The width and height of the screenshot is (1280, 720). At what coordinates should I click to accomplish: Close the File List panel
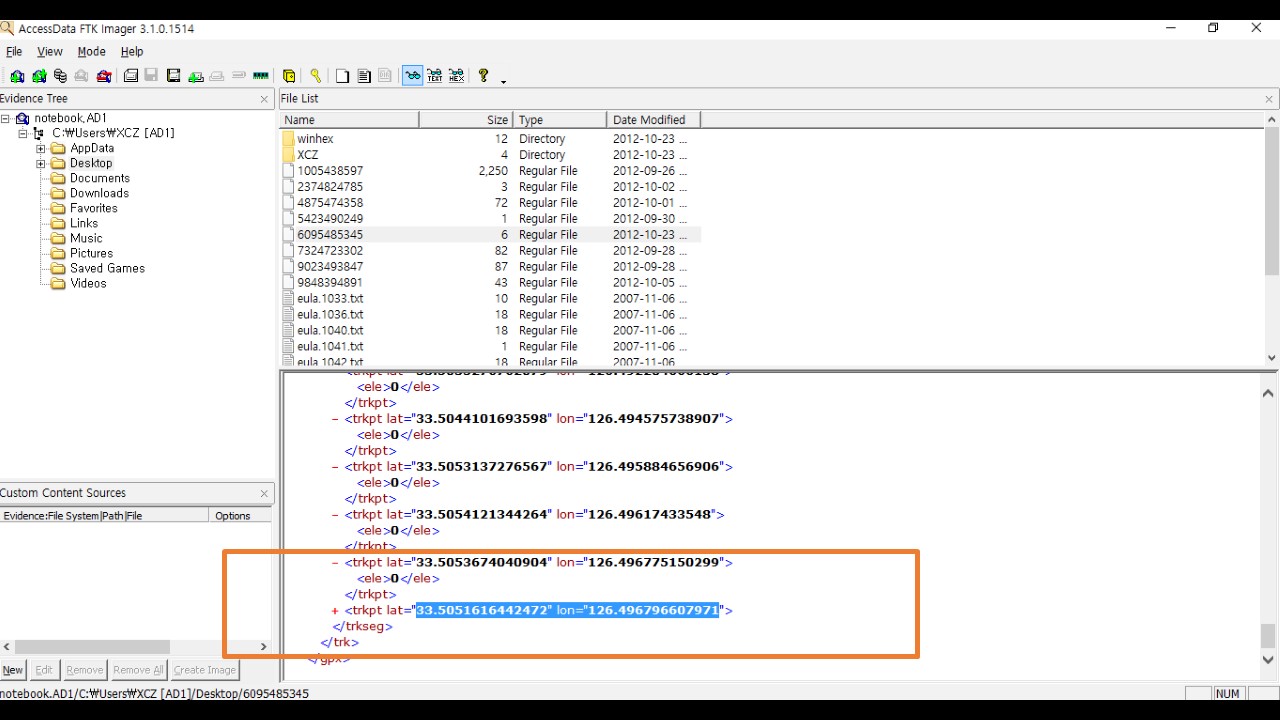[1269, 99]
